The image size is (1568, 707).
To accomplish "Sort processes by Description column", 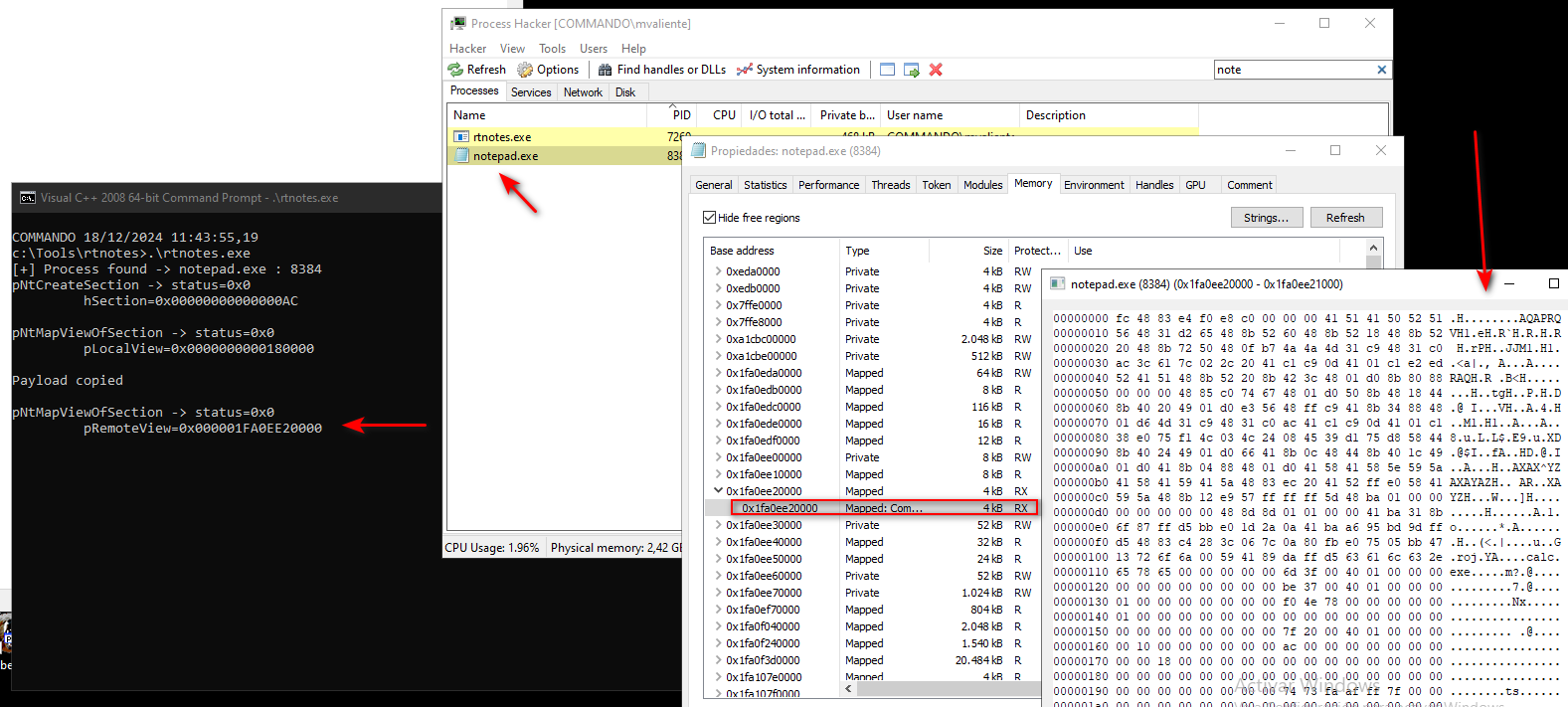I will point(1109,115).
